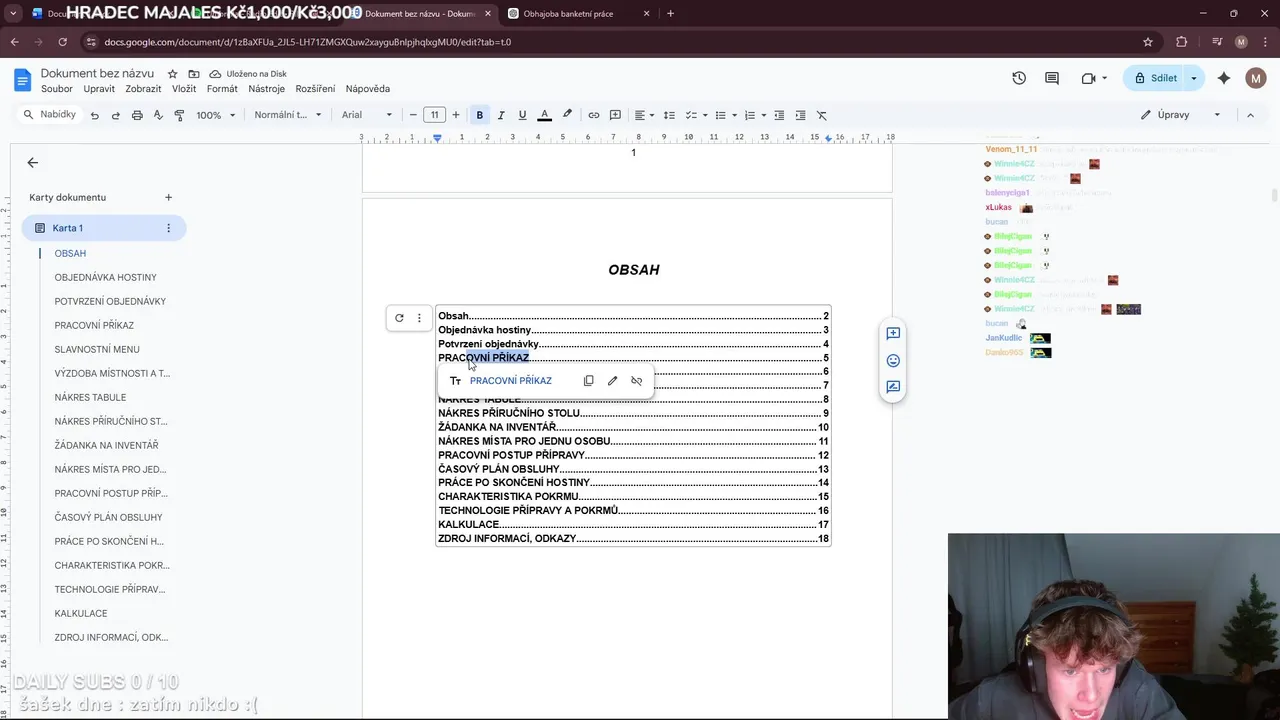1280x720 pixels.
Task: Click the Redo arrow in toolbar
Action: click(116, 115)
